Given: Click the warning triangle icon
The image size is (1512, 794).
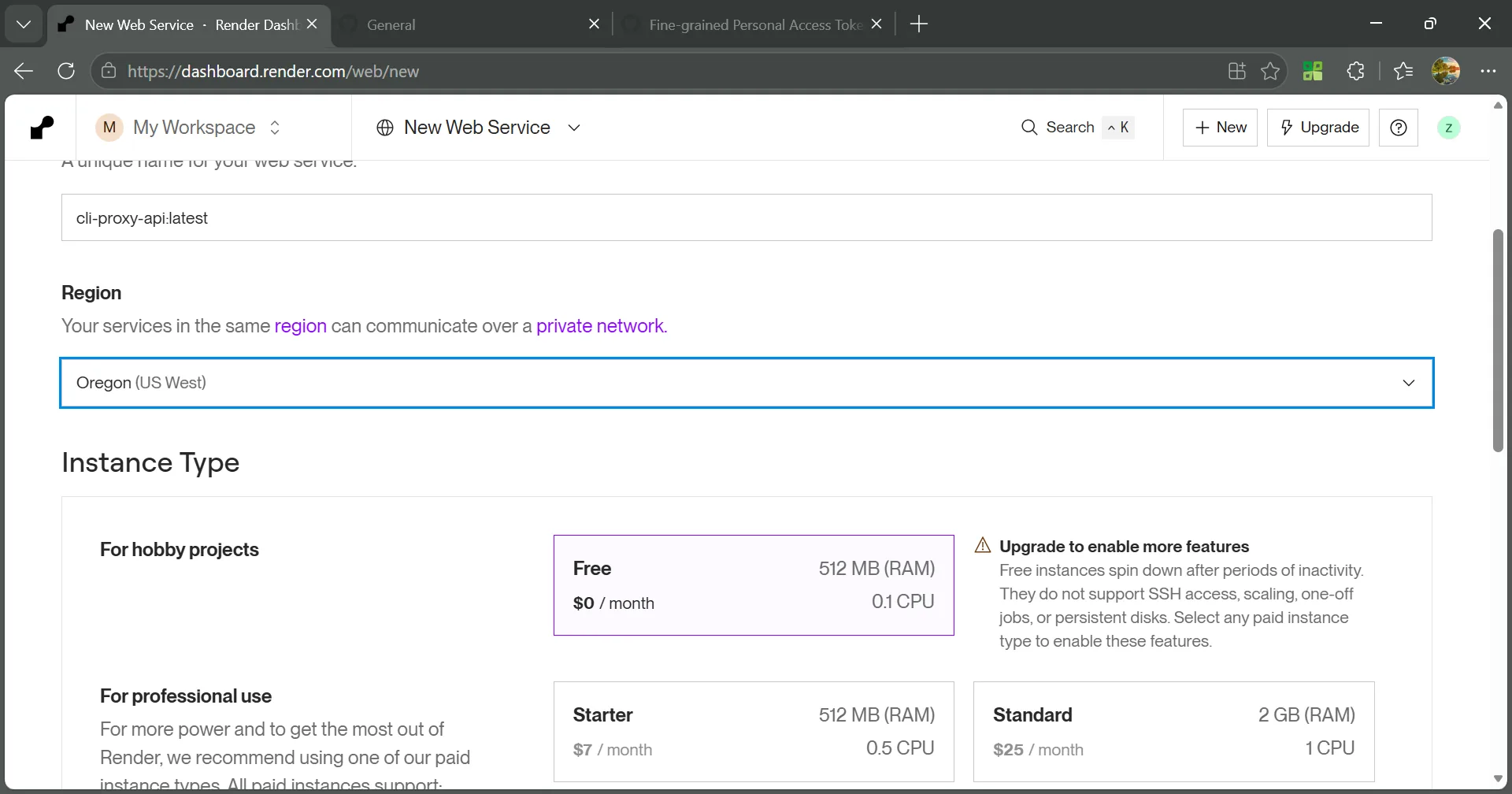Looking at the screenshot, I should 983,545.
